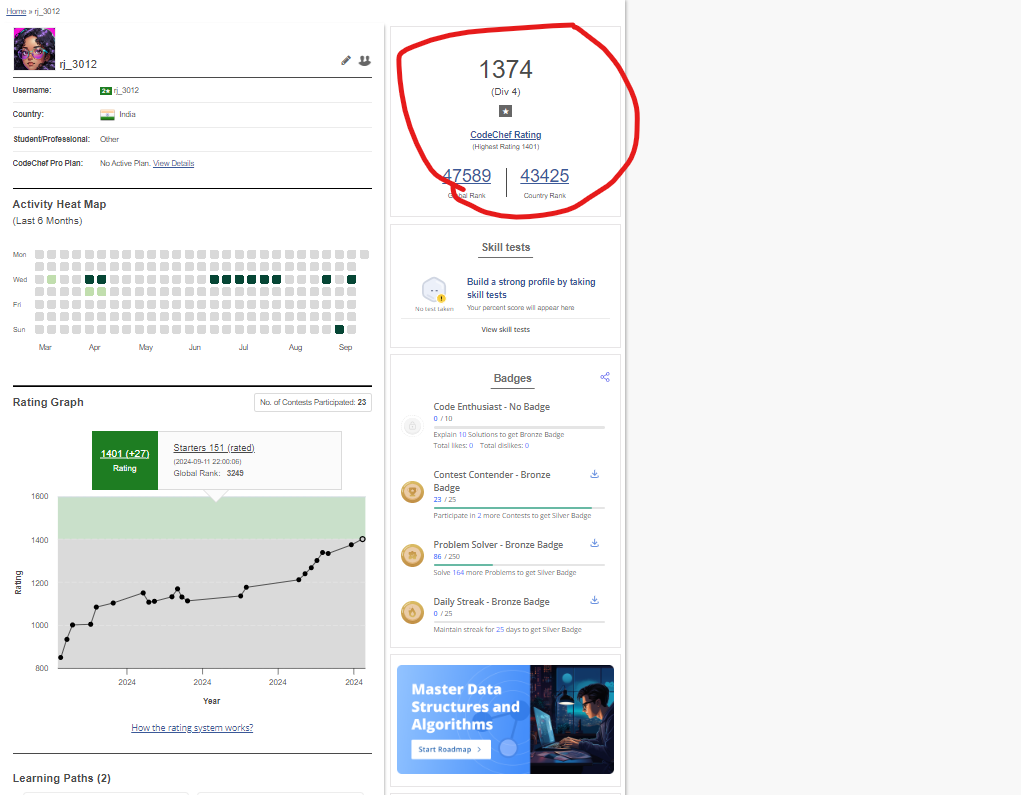Click the rating number 1374
This screenshot has height=795, width=1021.
coord(506,70)
